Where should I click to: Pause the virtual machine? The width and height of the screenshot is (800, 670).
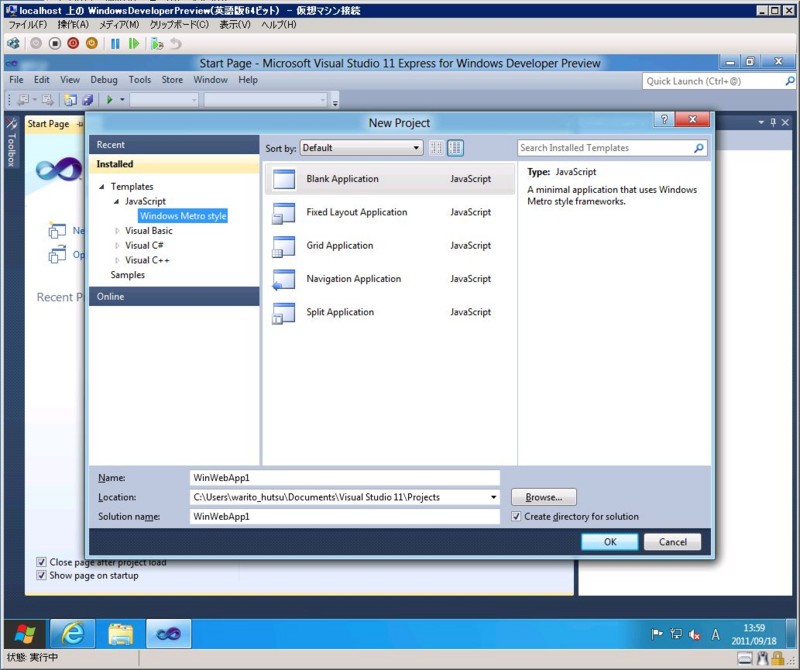click(x=115, y=44)
